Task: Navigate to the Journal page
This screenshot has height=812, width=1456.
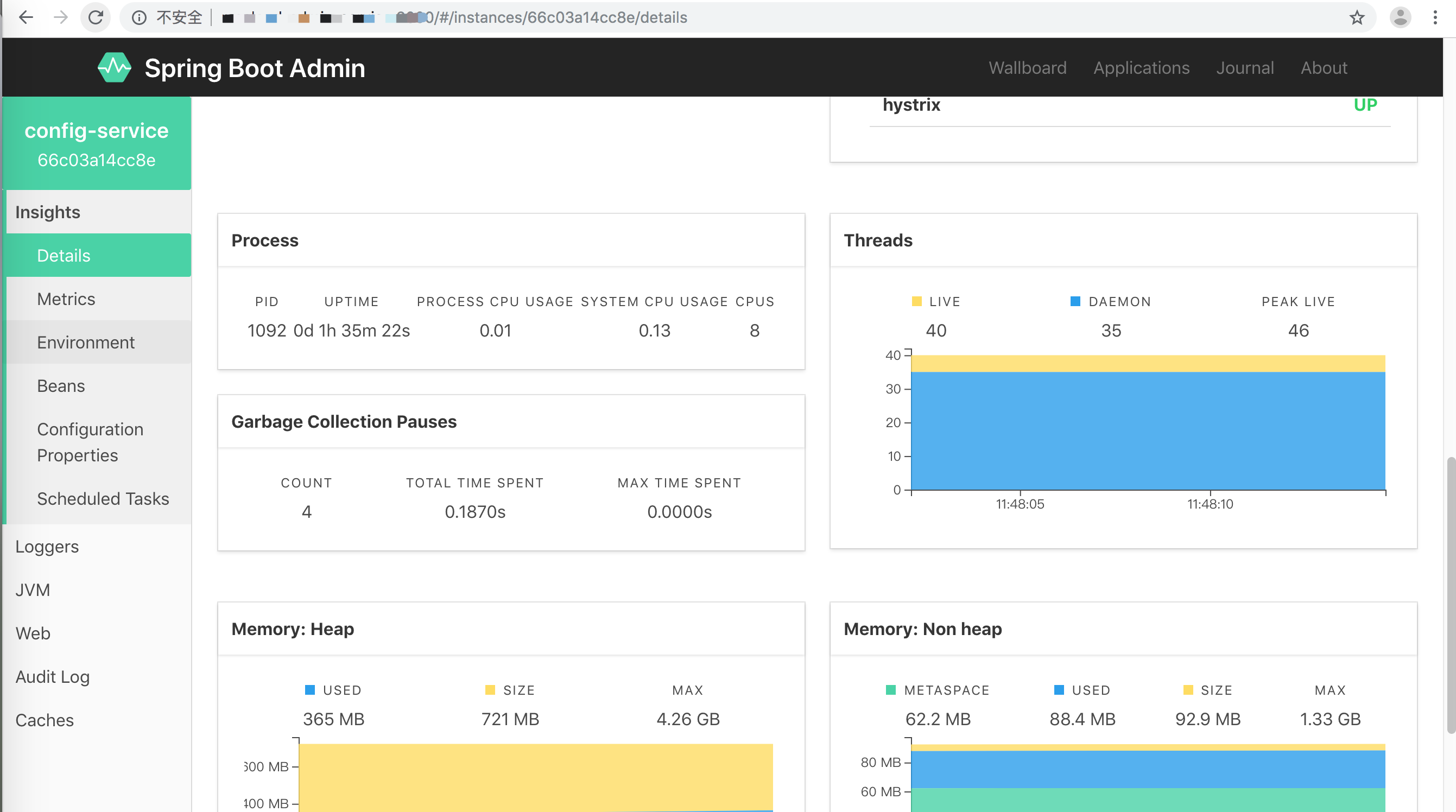Action: pos(1245,67)
